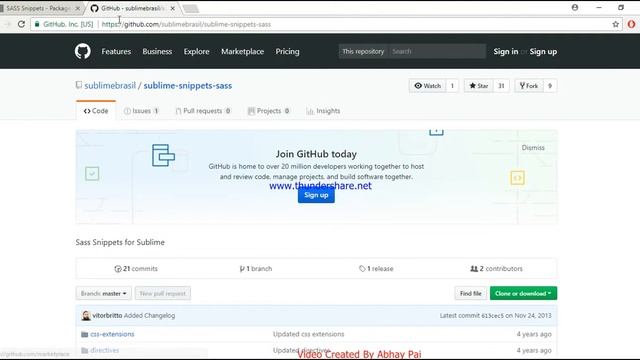Open watchers count 1

452,86
